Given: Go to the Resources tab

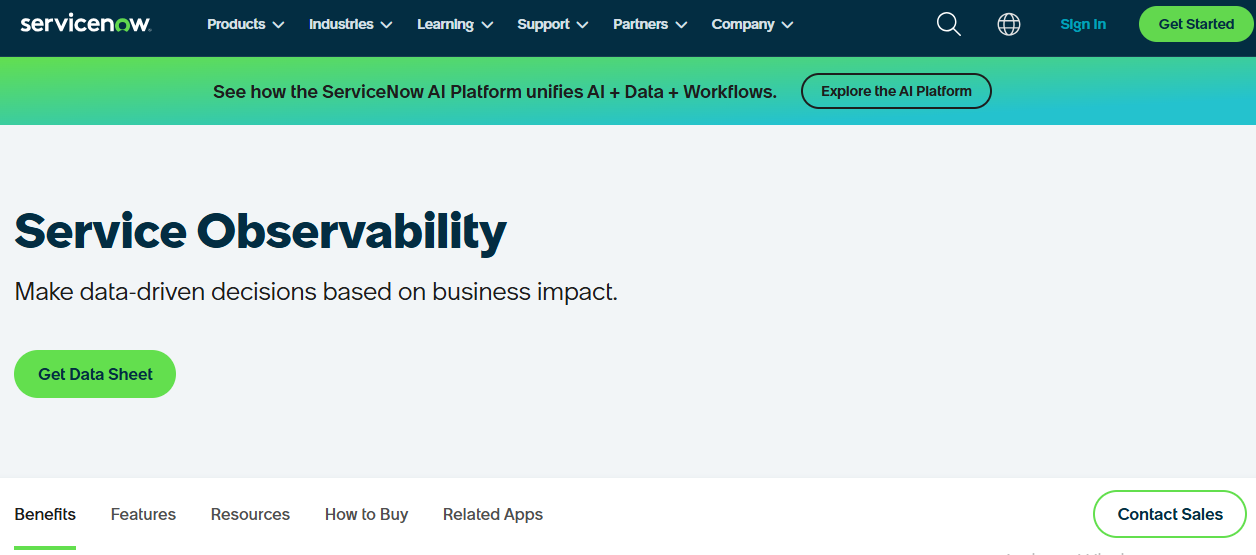Looking at the screenshot, I should (x=250, y=514).
